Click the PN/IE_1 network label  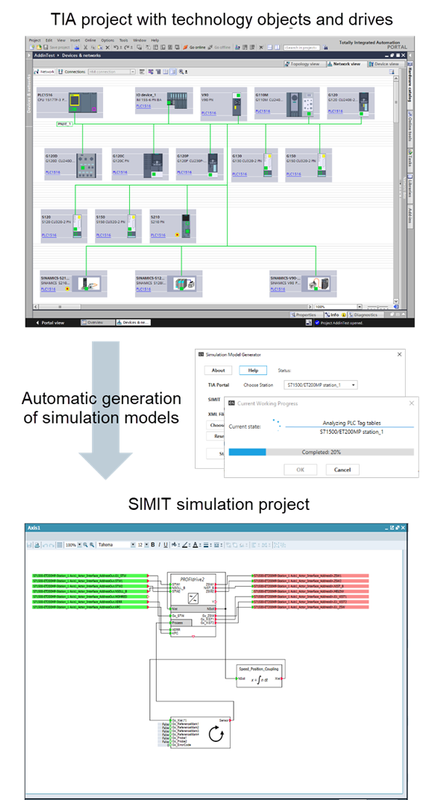pos(64,123)
